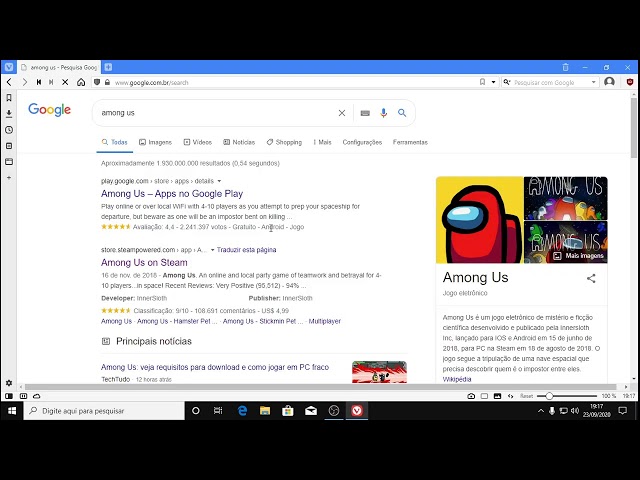The height and width of the screenshot is (480, 640).
Task: Open Vivaldi settings gear
Action: tap(9, 383)
